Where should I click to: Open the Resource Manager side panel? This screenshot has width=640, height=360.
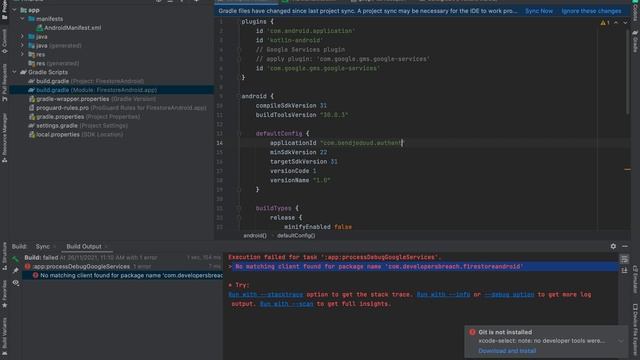4,139
